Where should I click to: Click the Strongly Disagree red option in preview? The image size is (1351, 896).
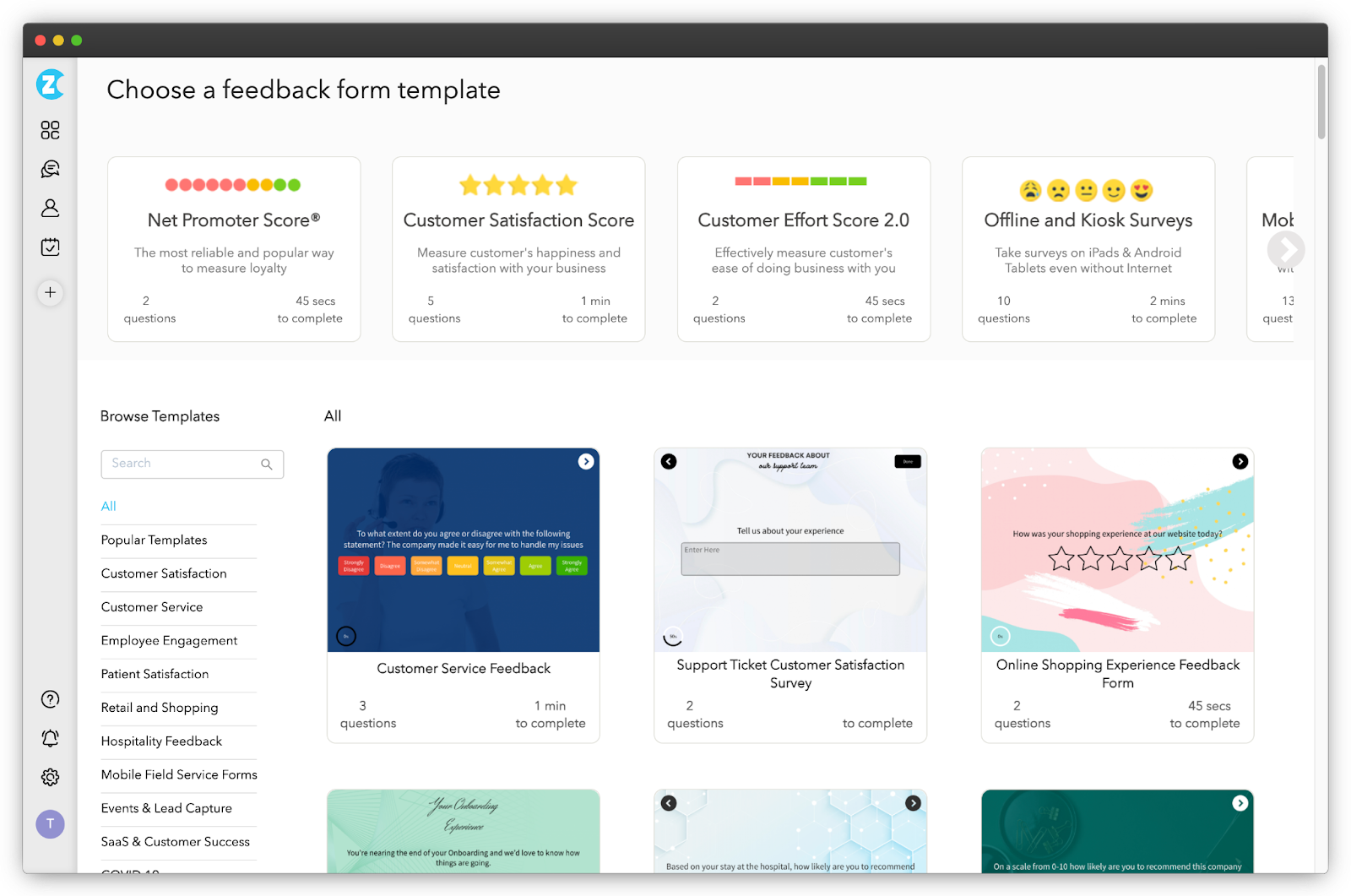(354, 566)
